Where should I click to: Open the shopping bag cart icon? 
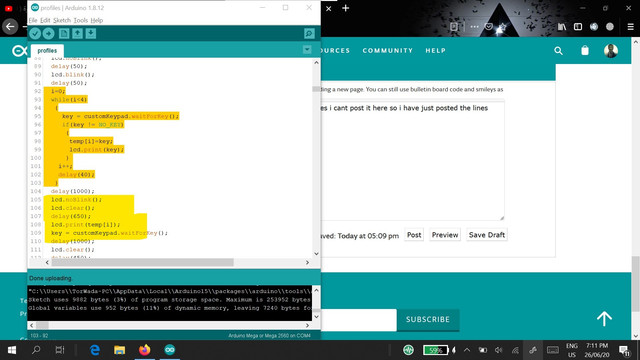coord(585,50)
